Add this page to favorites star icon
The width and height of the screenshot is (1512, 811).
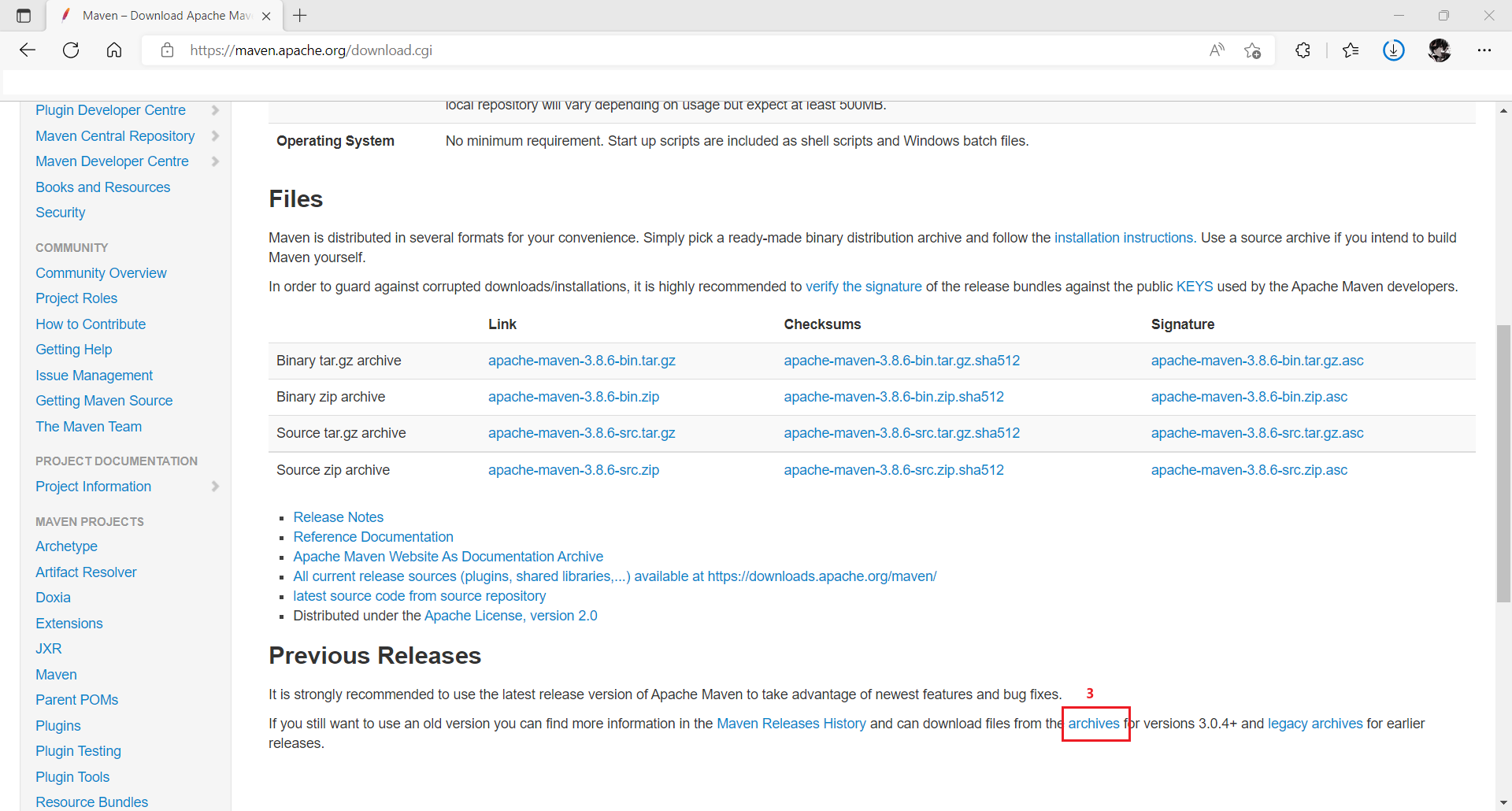pos(1252,50)
